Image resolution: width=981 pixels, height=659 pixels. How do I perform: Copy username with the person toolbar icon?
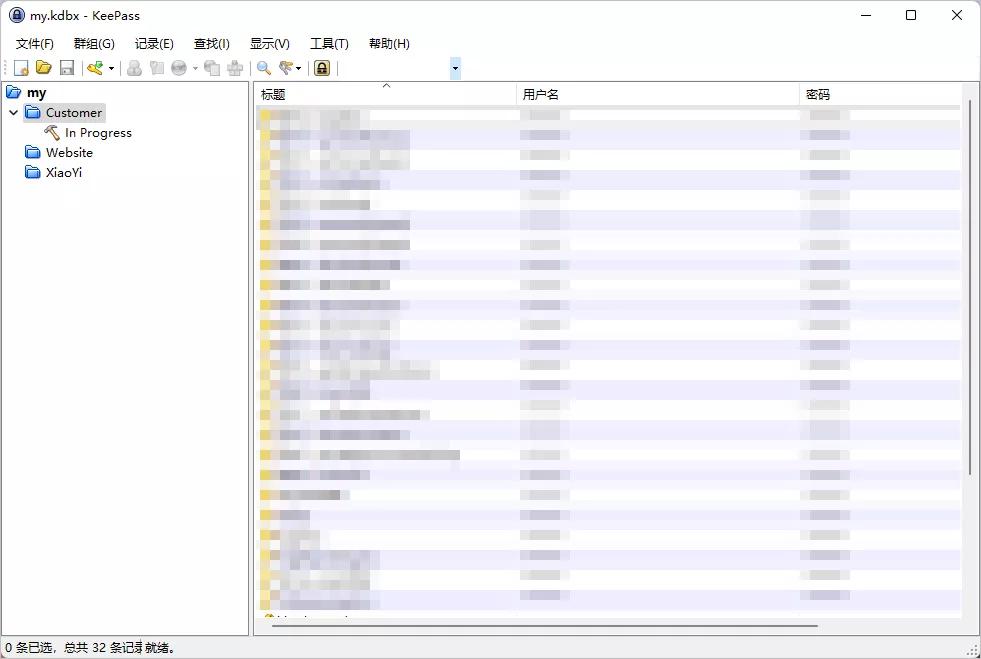[134, 67]
